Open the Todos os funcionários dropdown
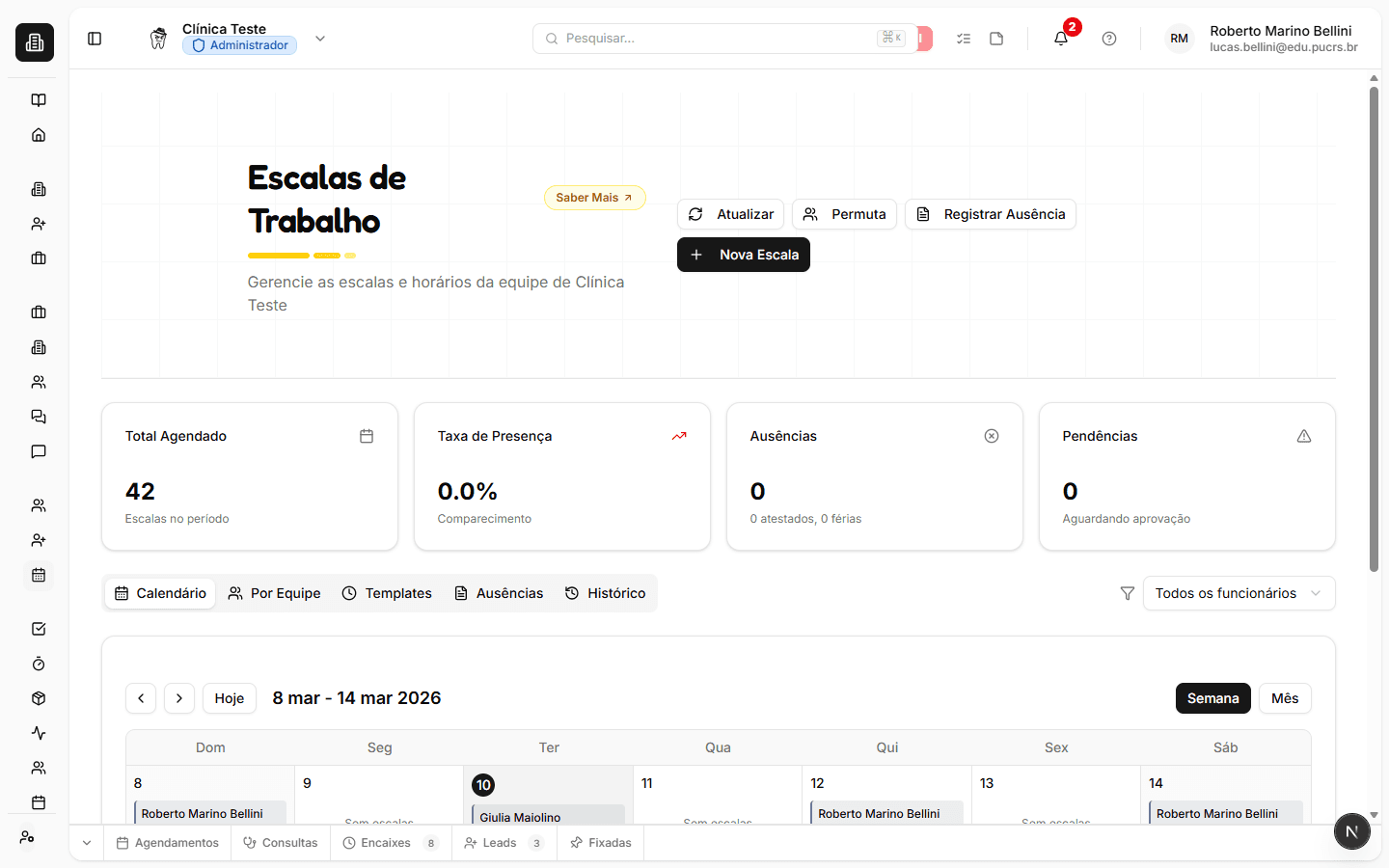This screenshot has height=868, width=1389. (x=1239, y=592)
